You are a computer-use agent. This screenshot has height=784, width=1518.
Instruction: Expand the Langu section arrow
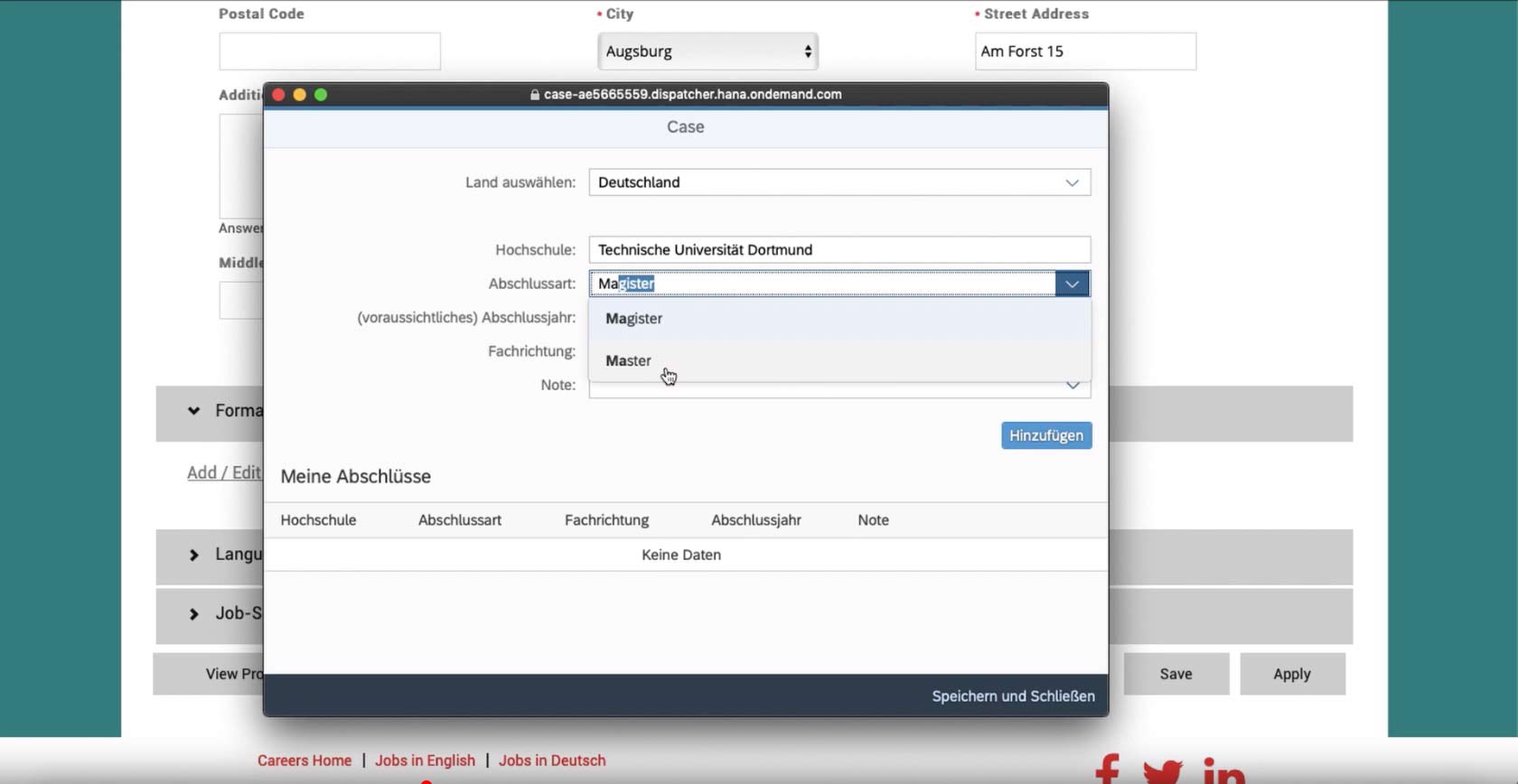tap(193, 555)
